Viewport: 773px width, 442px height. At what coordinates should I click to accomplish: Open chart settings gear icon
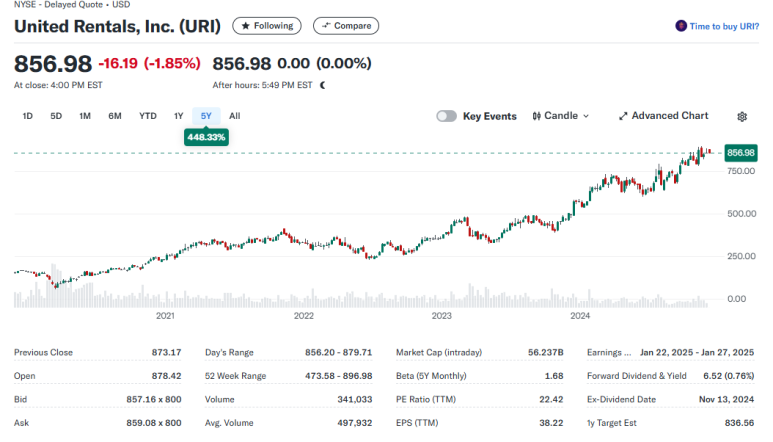click(x=742, y=116)
